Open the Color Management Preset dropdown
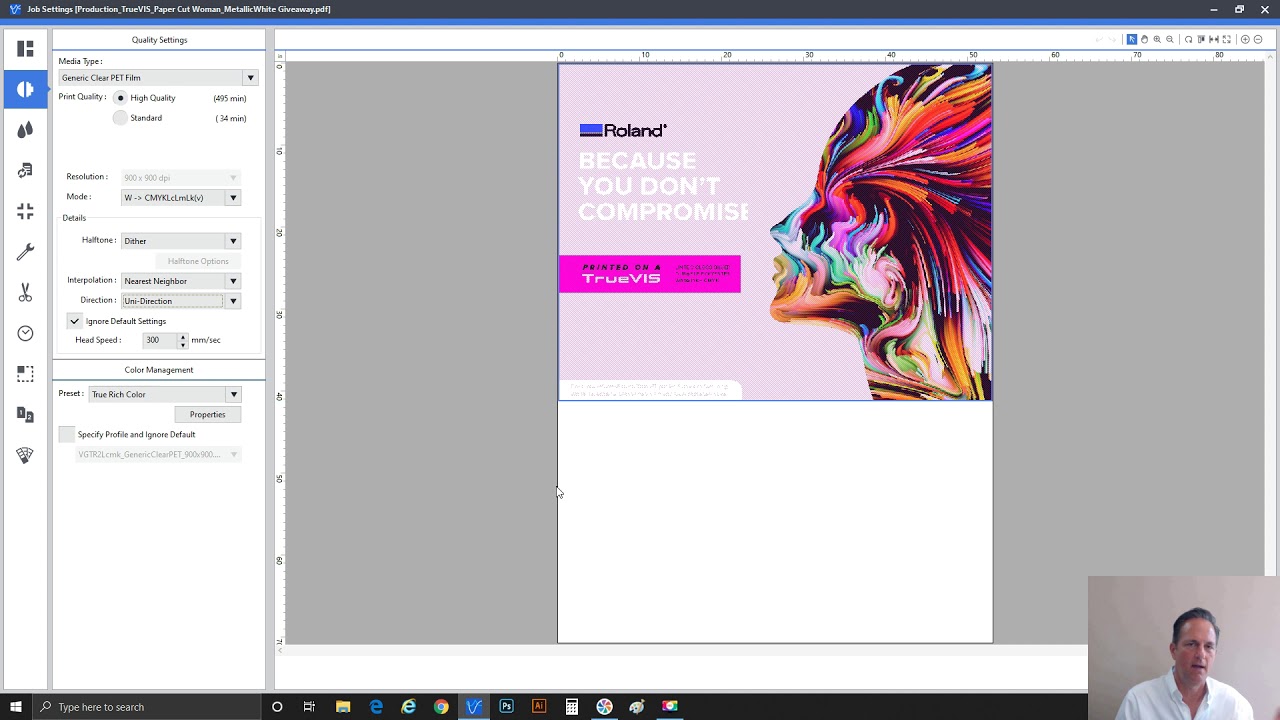The width and height of the screenshot is (1280, 720). coord(164,394)
